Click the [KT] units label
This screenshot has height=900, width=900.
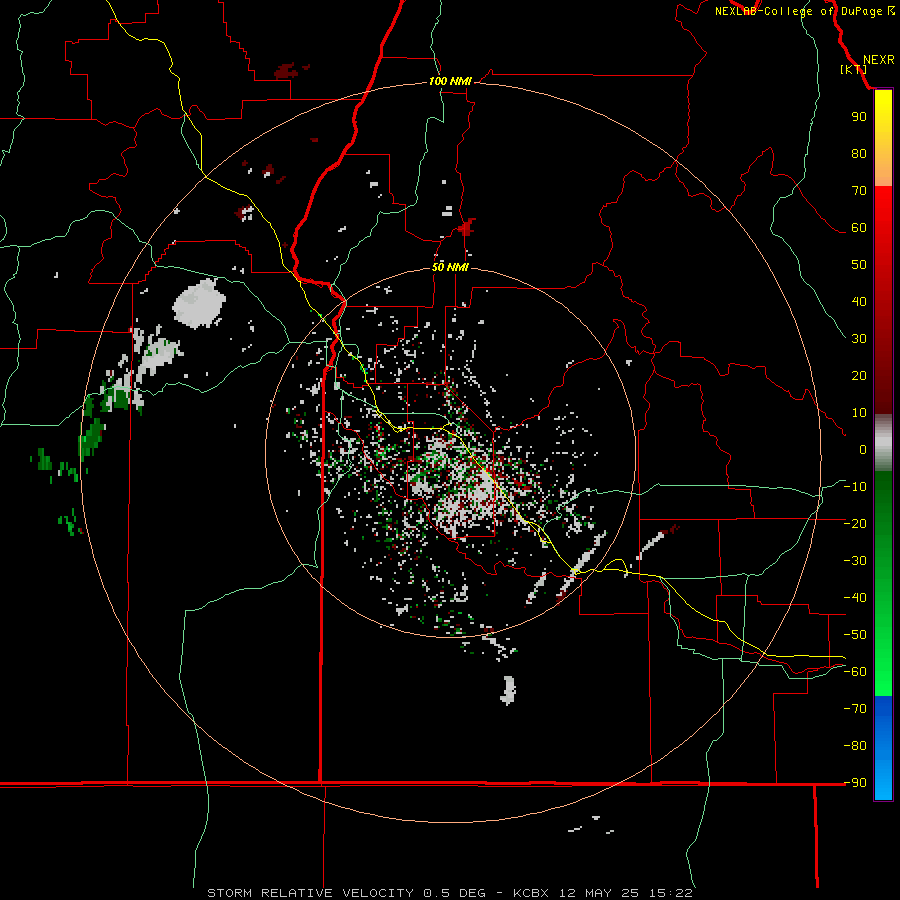[854, 69]
